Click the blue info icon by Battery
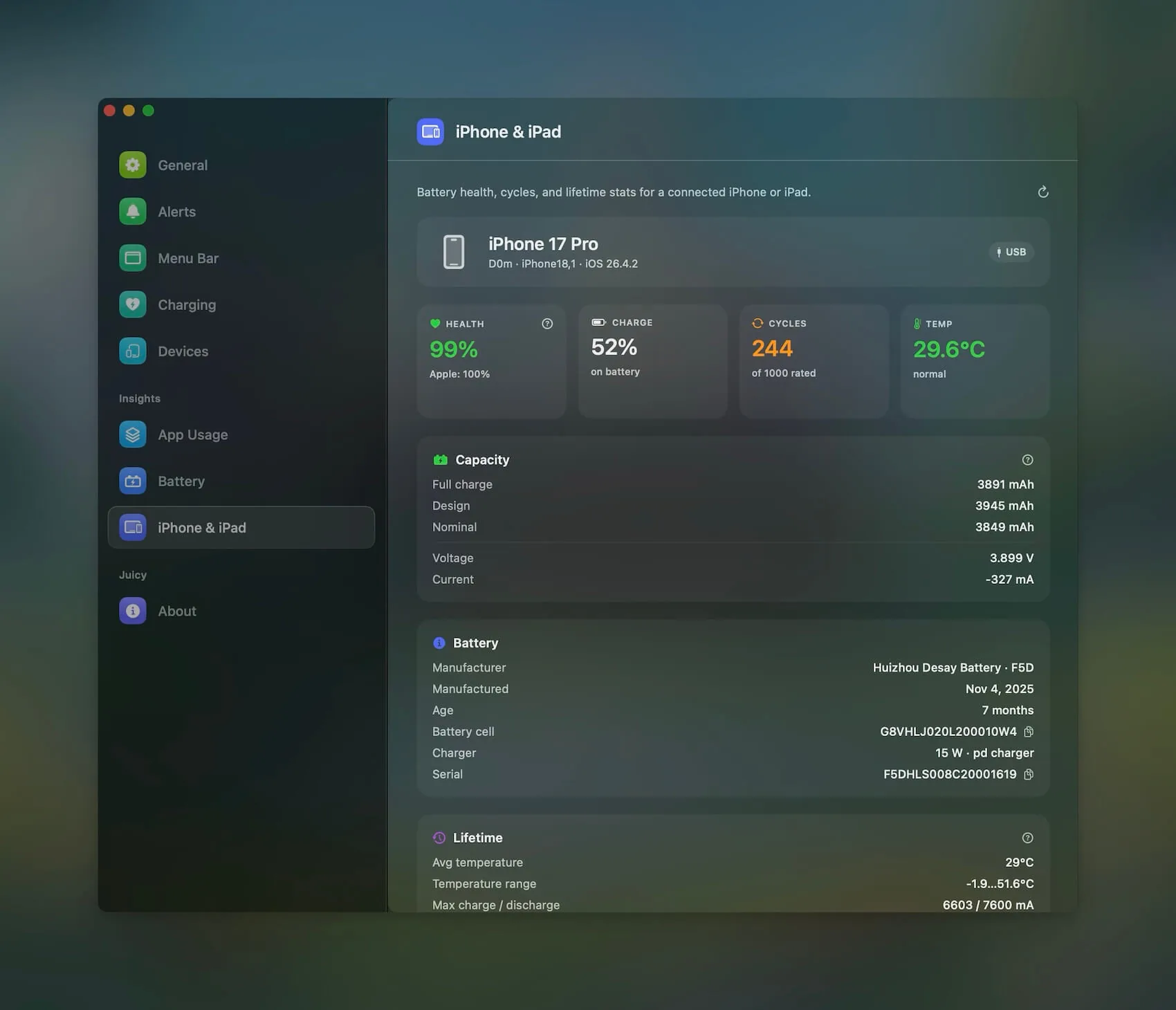Viewport: 1176px width, 1010px height. (x=439, y=643)
